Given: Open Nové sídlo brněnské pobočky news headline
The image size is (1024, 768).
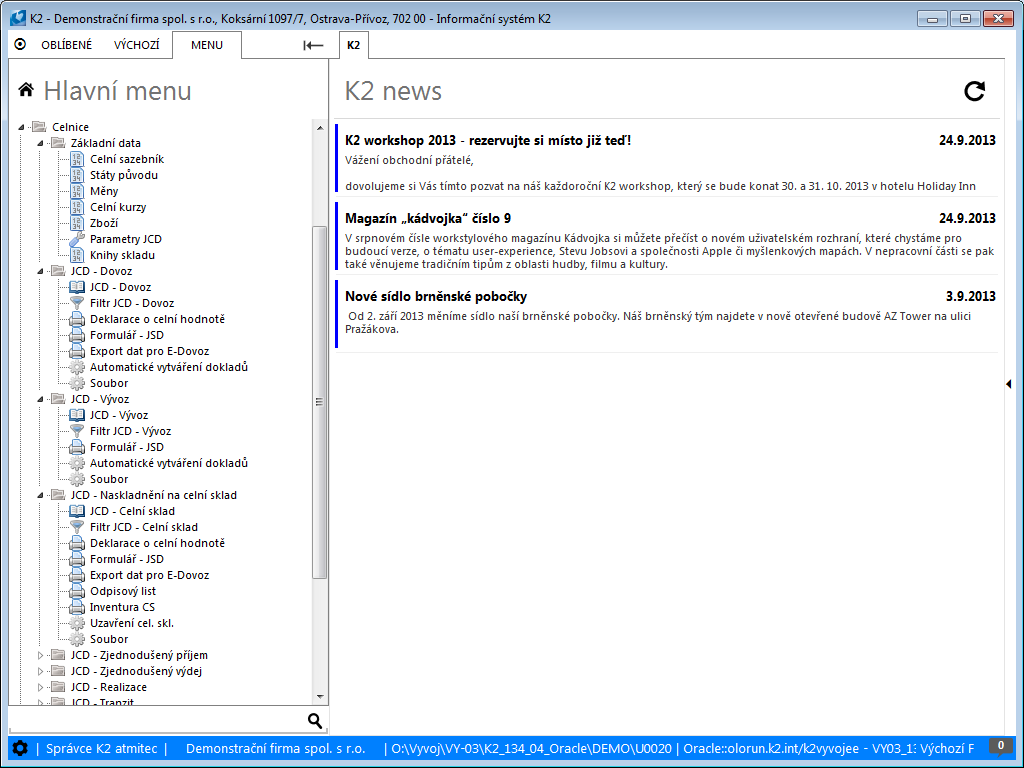Looking at the screenshot, I should [436, 296].
